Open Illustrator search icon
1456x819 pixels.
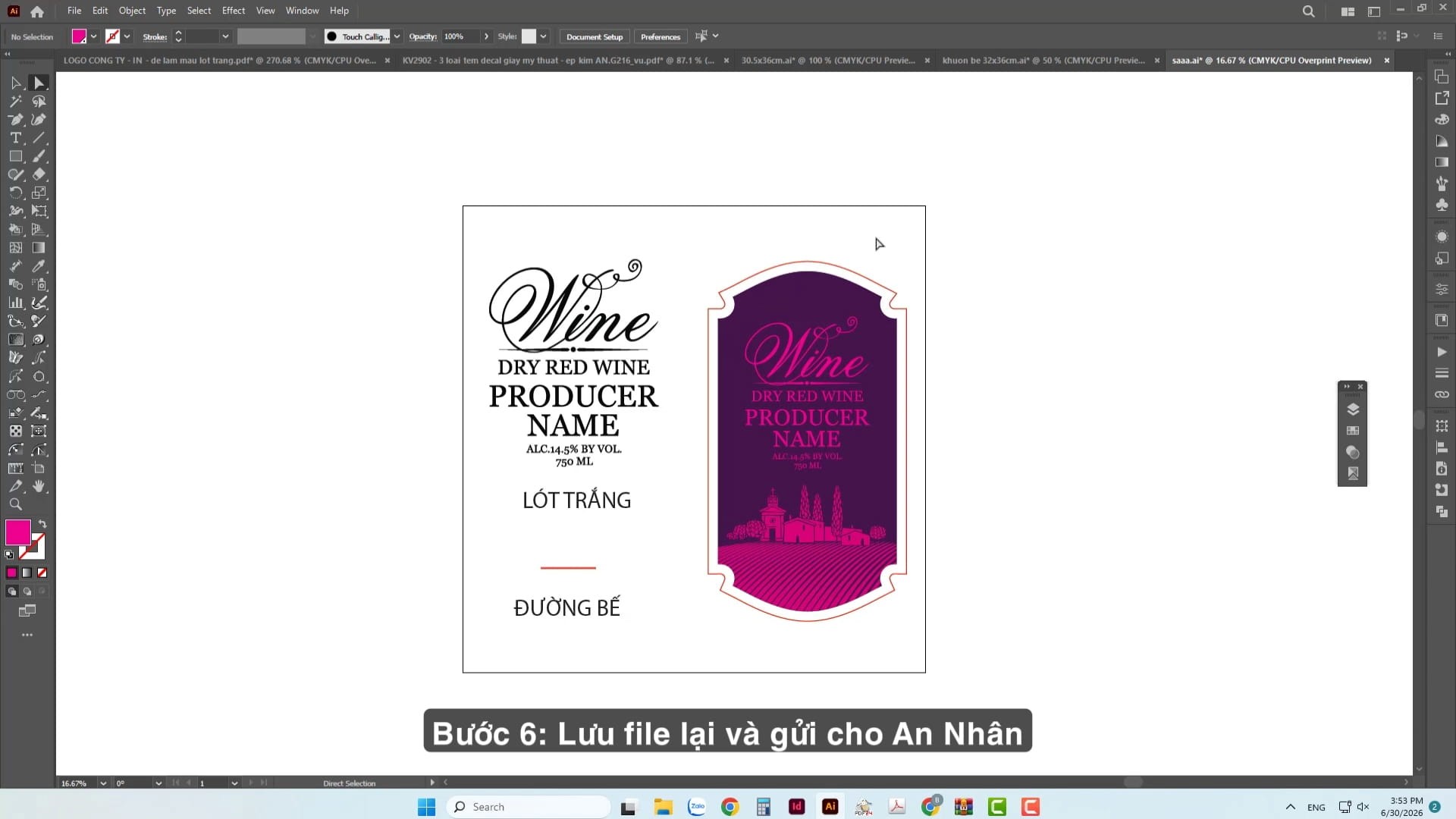(x=1308, y=11)
